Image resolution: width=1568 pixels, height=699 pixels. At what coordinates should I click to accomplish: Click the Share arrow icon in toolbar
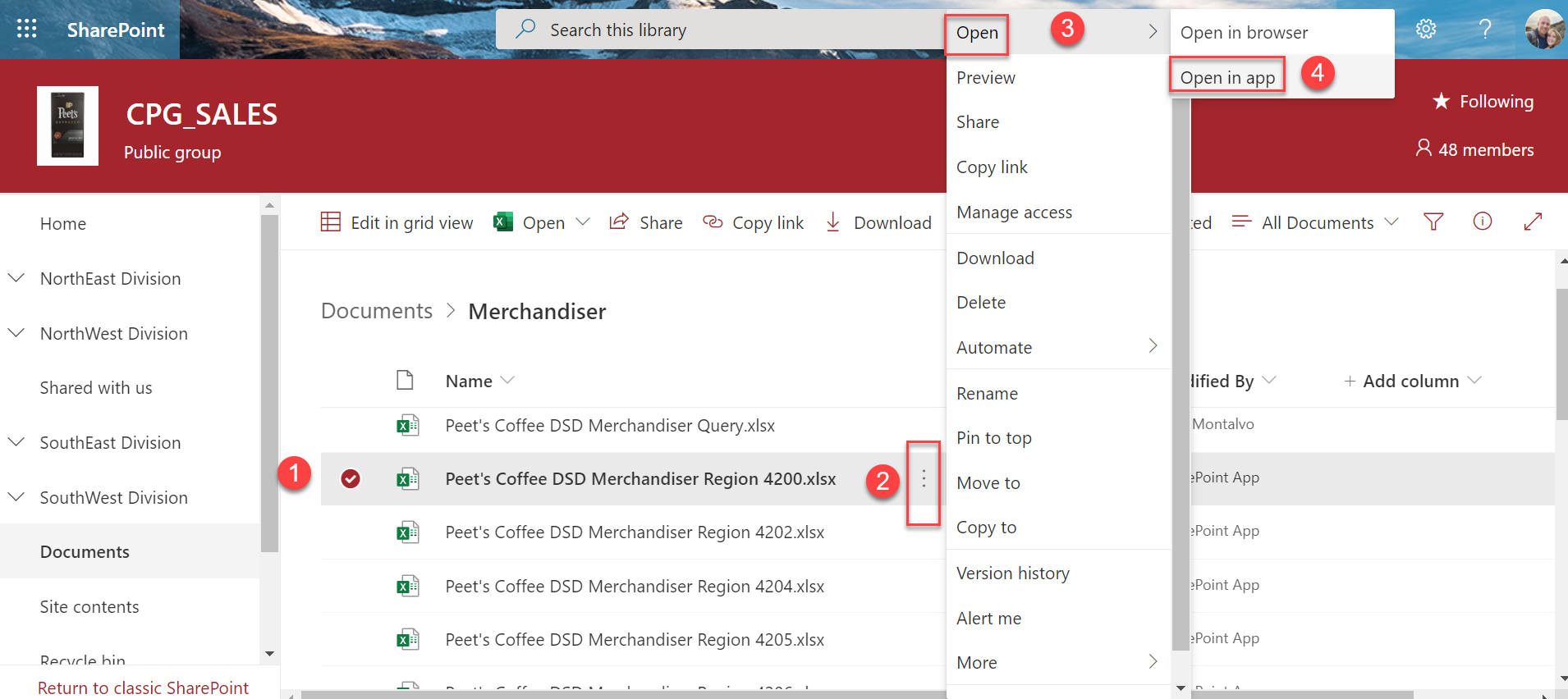(x=619, y=222)
